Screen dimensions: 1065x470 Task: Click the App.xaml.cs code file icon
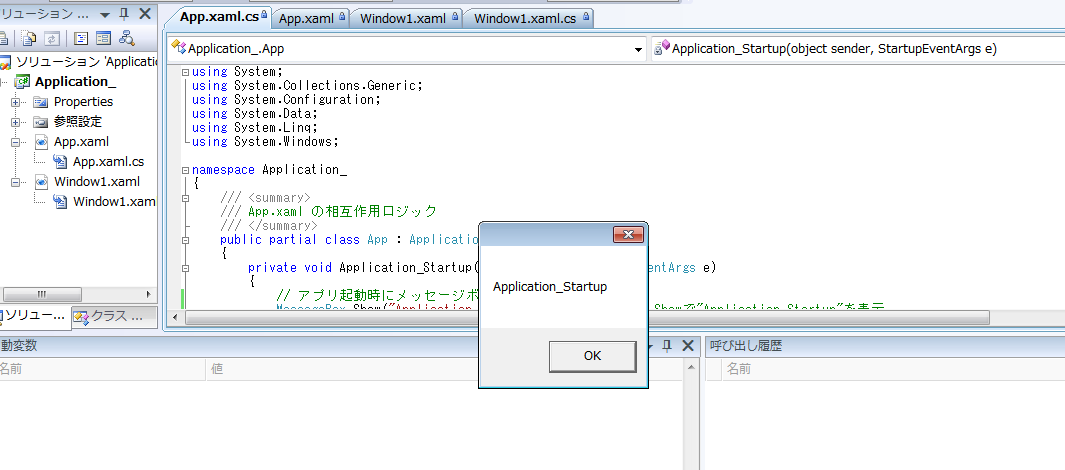(60, 162)
